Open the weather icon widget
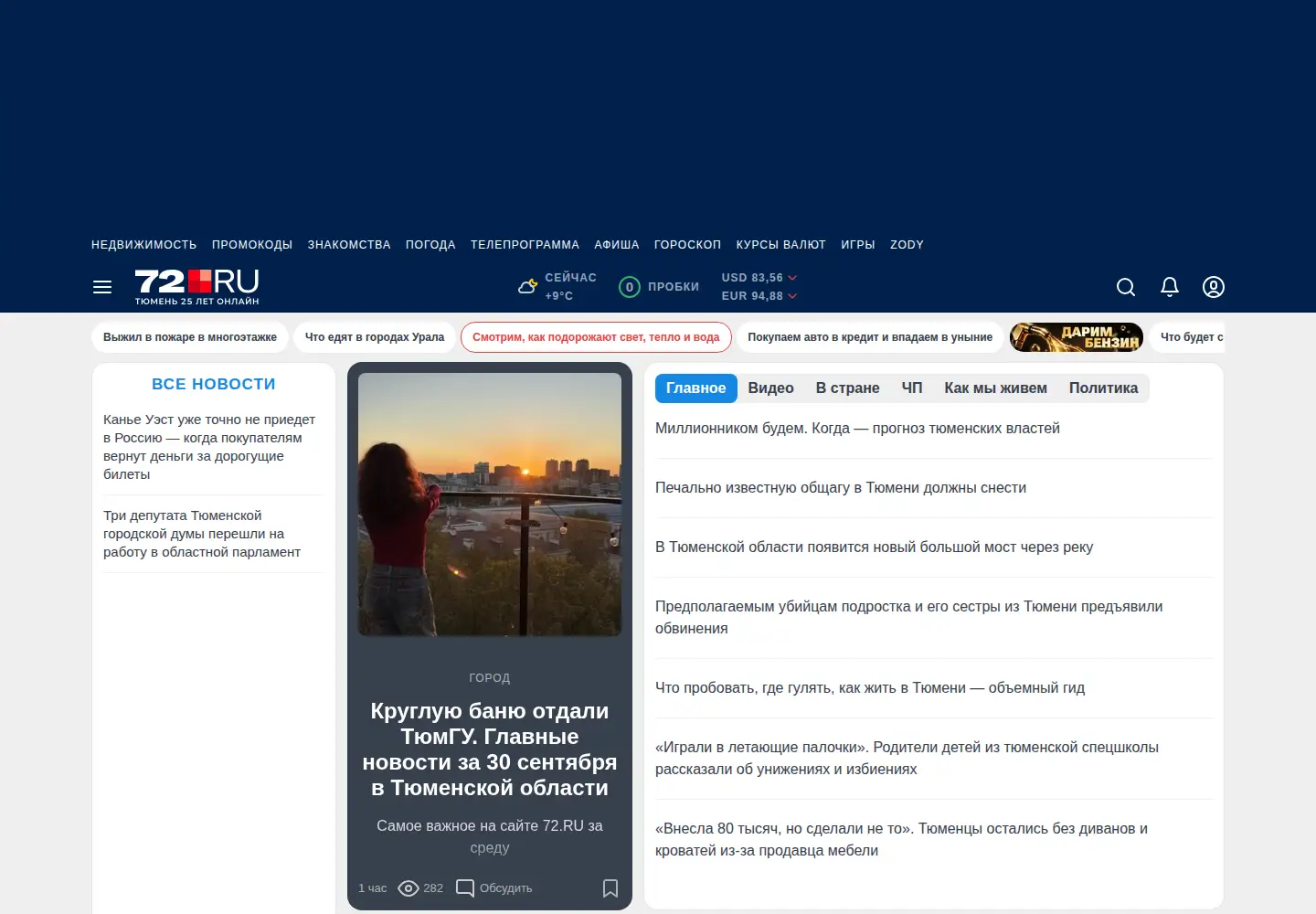The width and height of the screenshot is (1316, 914). click(x=527, y=287)
